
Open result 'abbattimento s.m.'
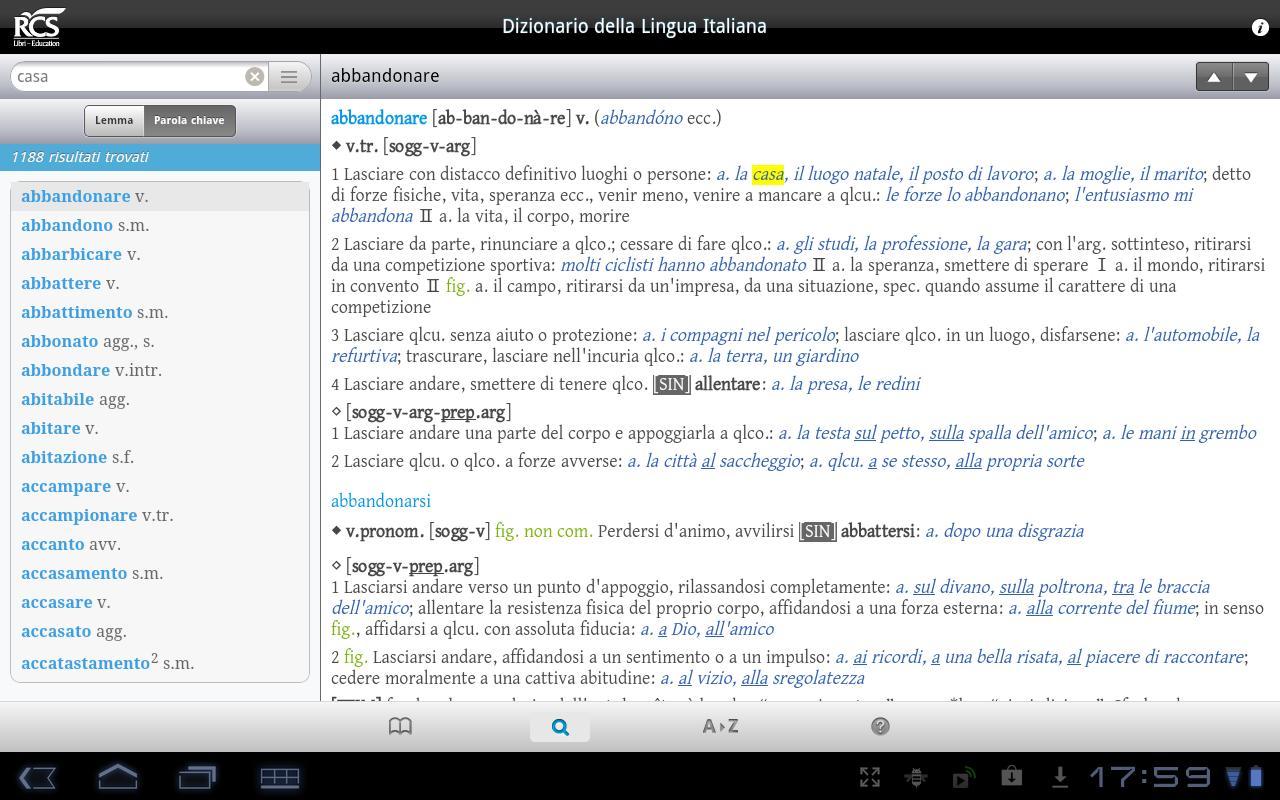[160, 312]
